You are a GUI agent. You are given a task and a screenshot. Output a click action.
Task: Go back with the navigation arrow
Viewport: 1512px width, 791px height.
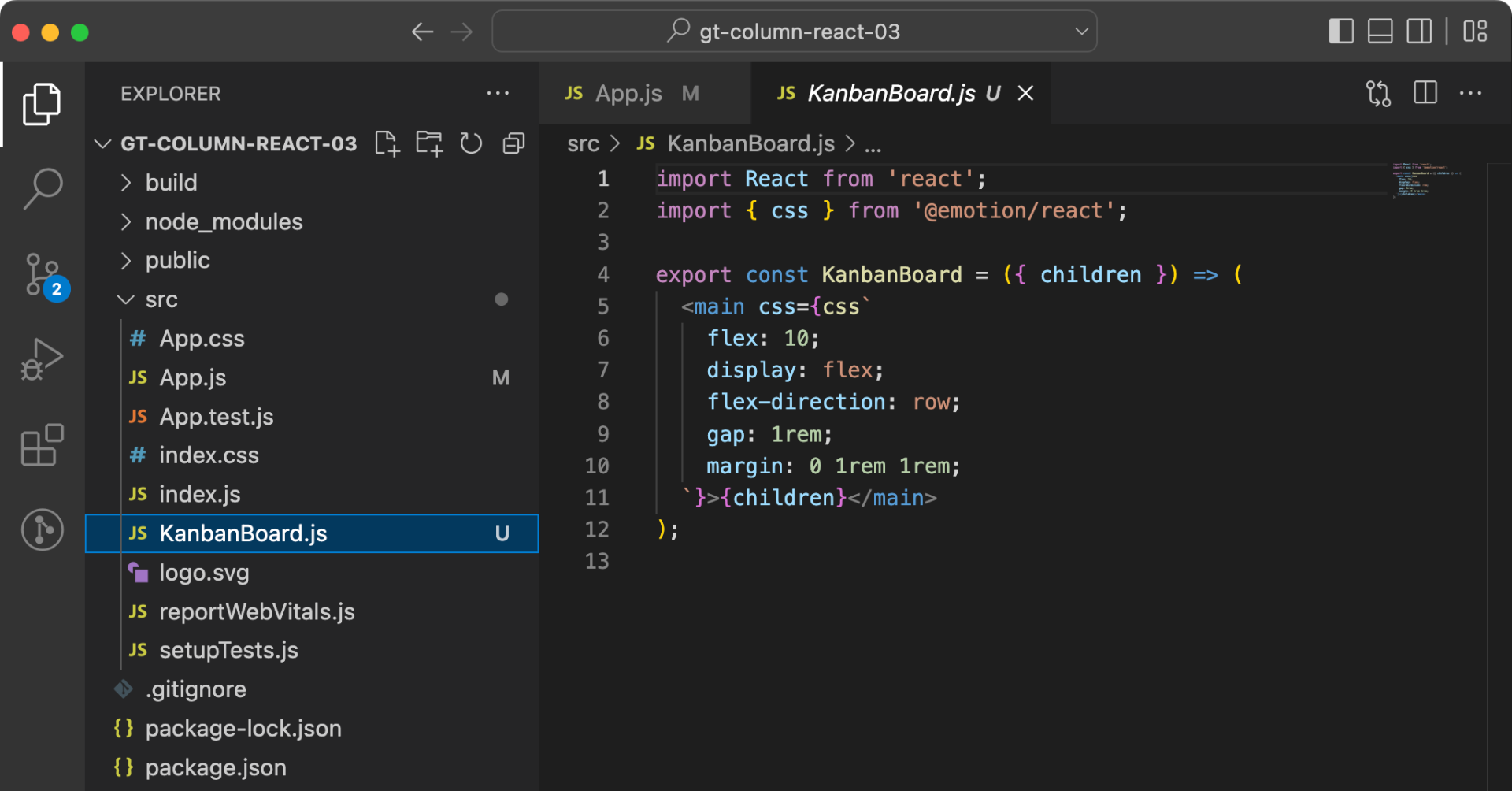click(423, 32)
